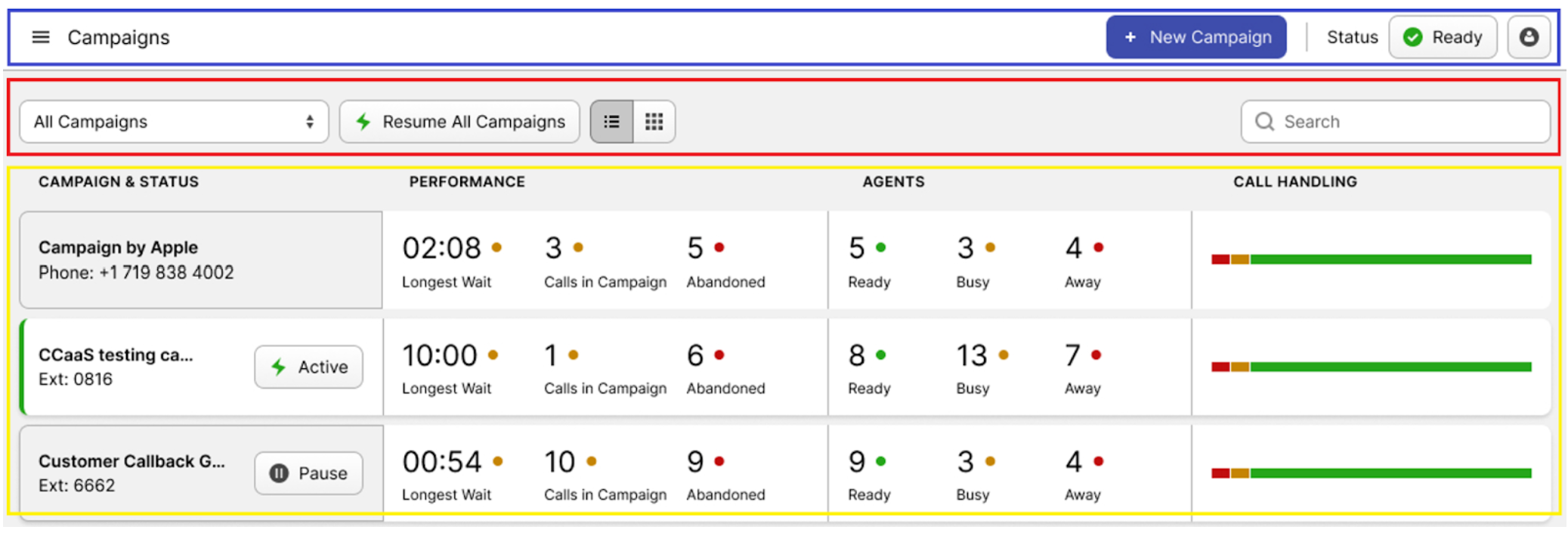This screenshot has width=1568, height=533.
Task: Switch to list view layout
Action: point(611,122)
